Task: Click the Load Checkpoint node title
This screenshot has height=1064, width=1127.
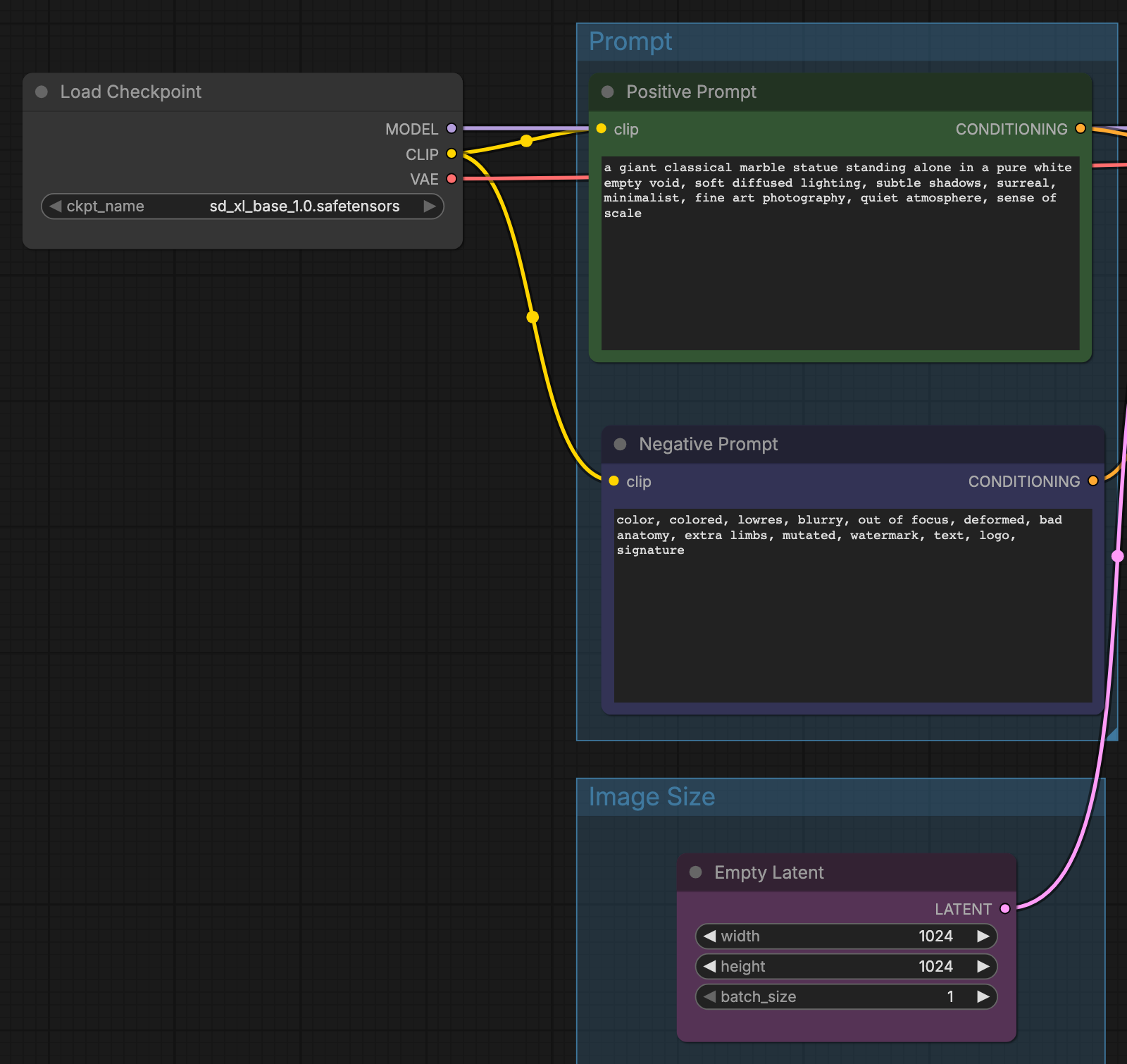Action: click(130, 92)
